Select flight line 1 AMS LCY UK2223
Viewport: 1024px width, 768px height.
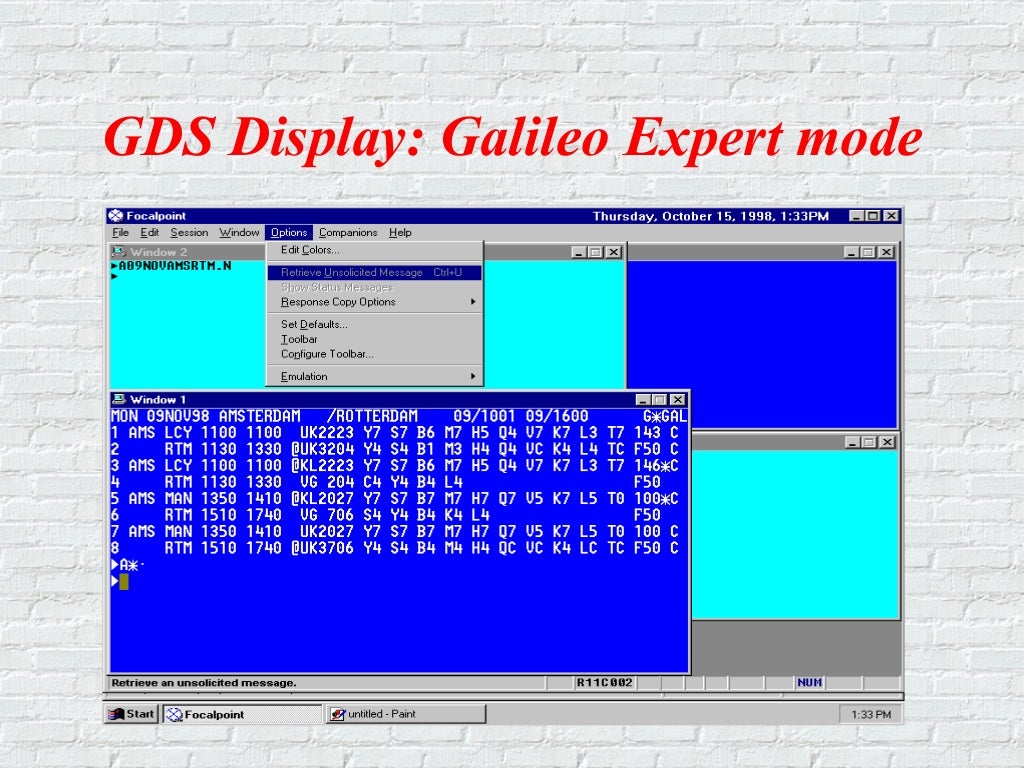click(395, 432)
